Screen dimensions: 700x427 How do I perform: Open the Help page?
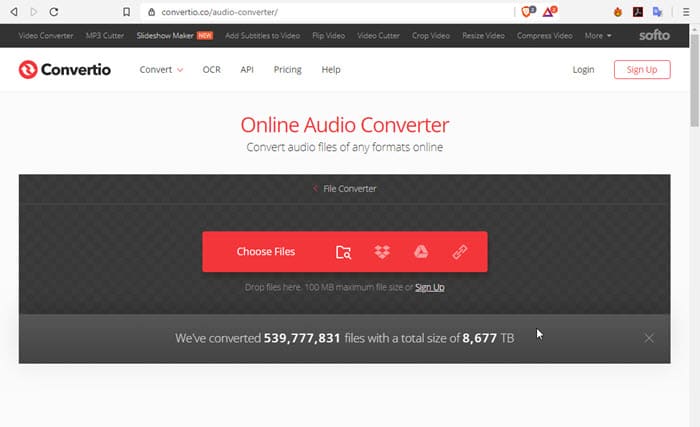point(331,70)
